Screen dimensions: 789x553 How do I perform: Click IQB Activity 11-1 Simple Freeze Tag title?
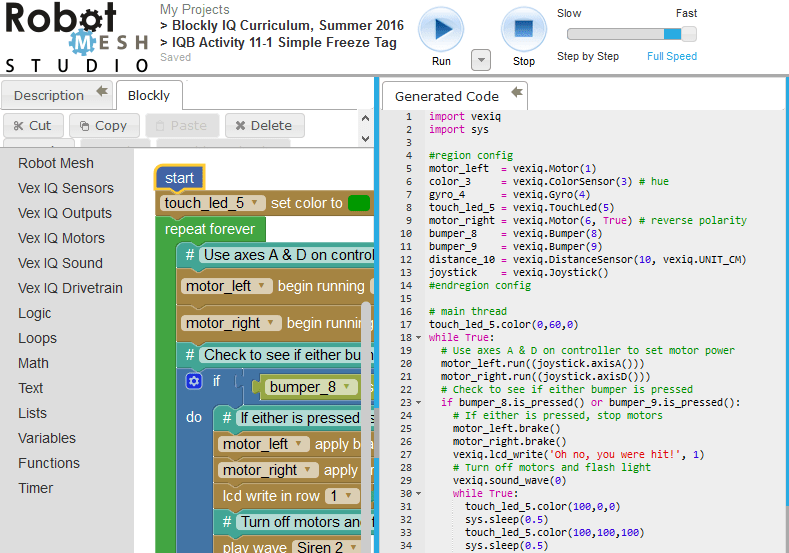[284, 43]
